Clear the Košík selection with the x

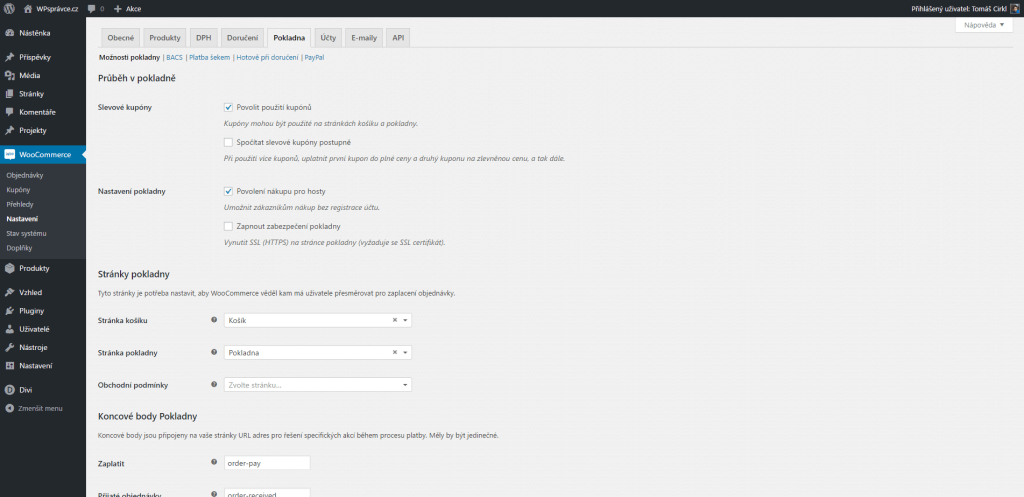coord(394,320)
